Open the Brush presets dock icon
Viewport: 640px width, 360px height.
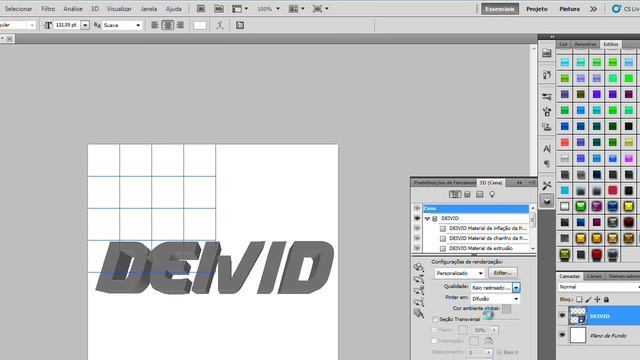coord(547,96)
